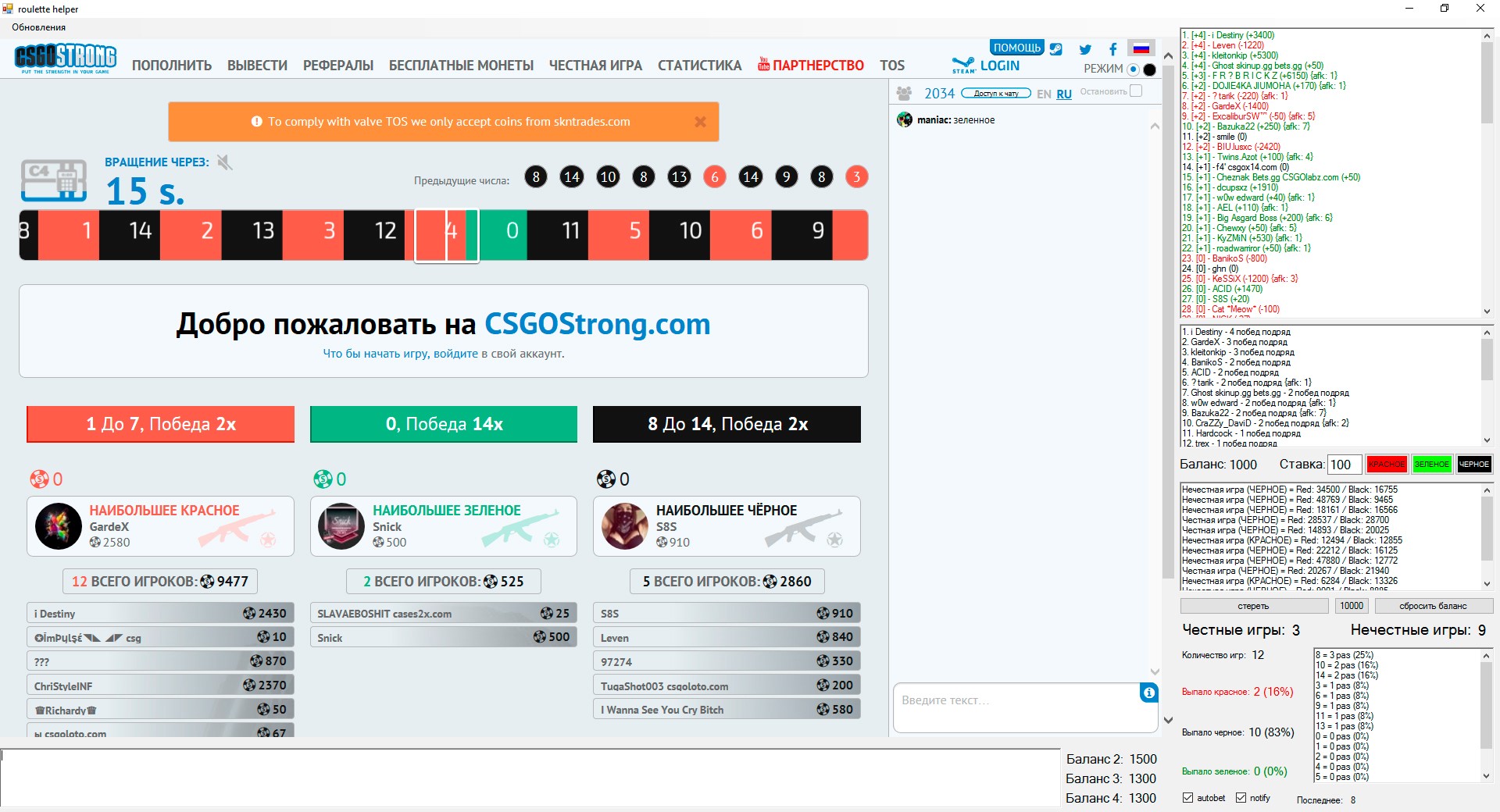This screenshot has height=812, width=1500.
Task: Click the стереть clear button
Action: (x=1253, y=606)
